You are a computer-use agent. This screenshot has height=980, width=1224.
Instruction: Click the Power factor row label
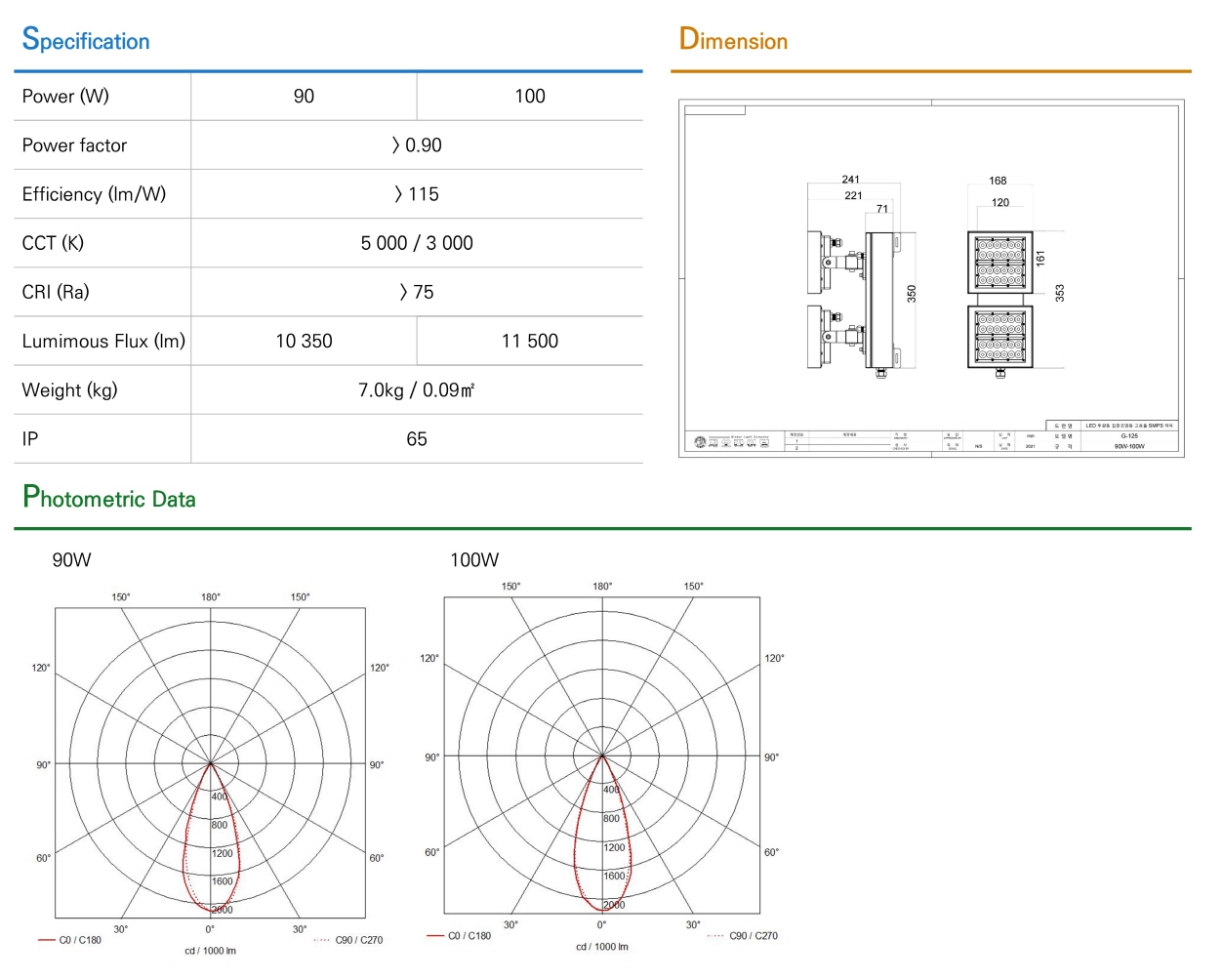click(74, 145)
